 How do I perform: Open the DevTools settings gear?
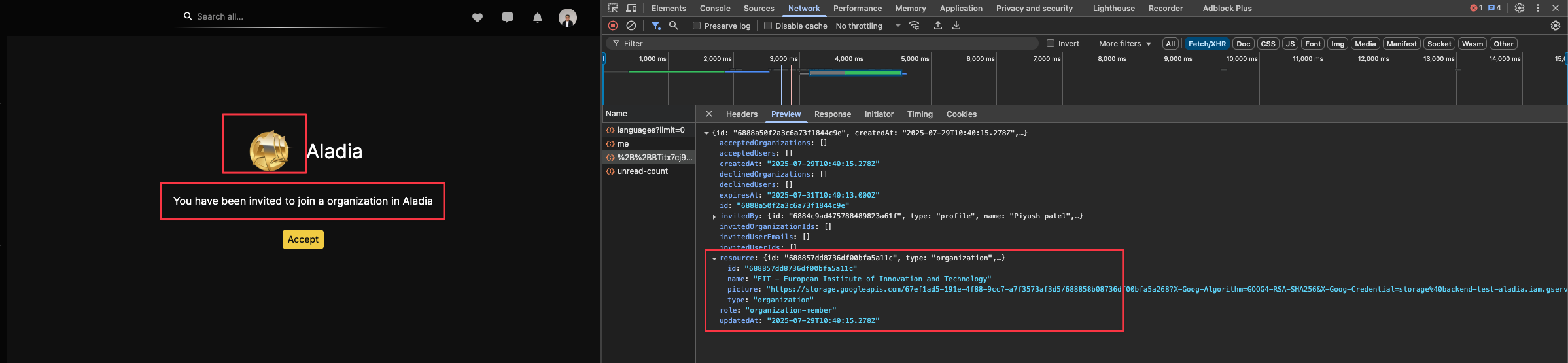point(1520,8)
